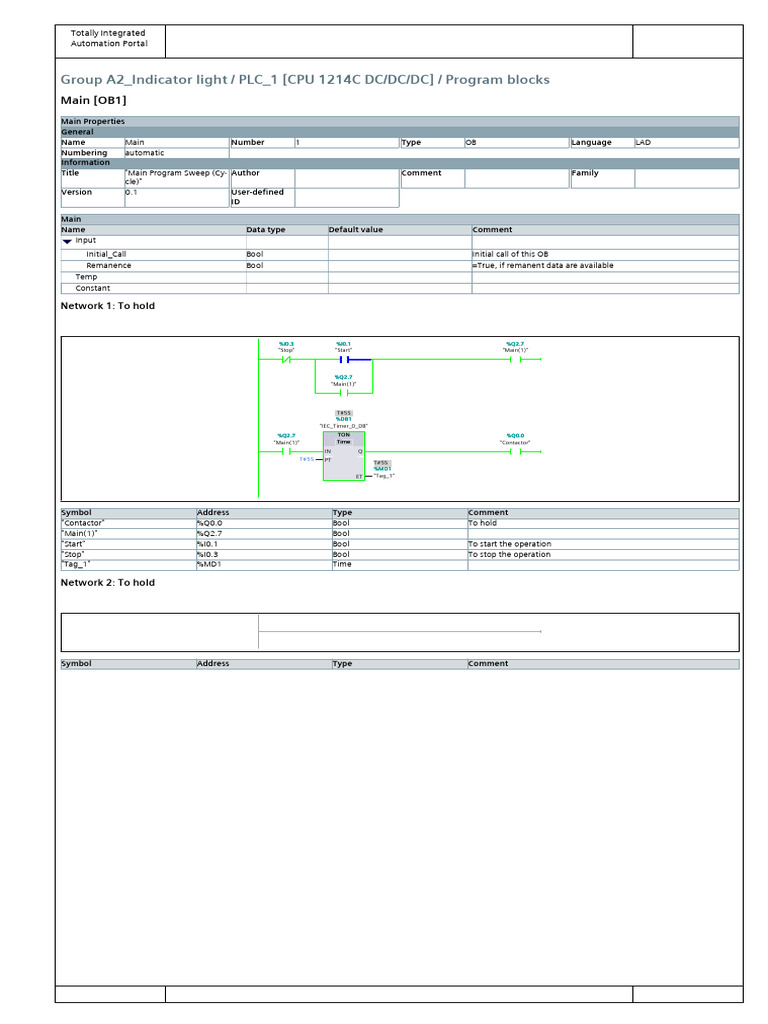Screen dimensions: 768x1024
Task: Select the Main(1) contact feeding timer IN
Action: 286,451
